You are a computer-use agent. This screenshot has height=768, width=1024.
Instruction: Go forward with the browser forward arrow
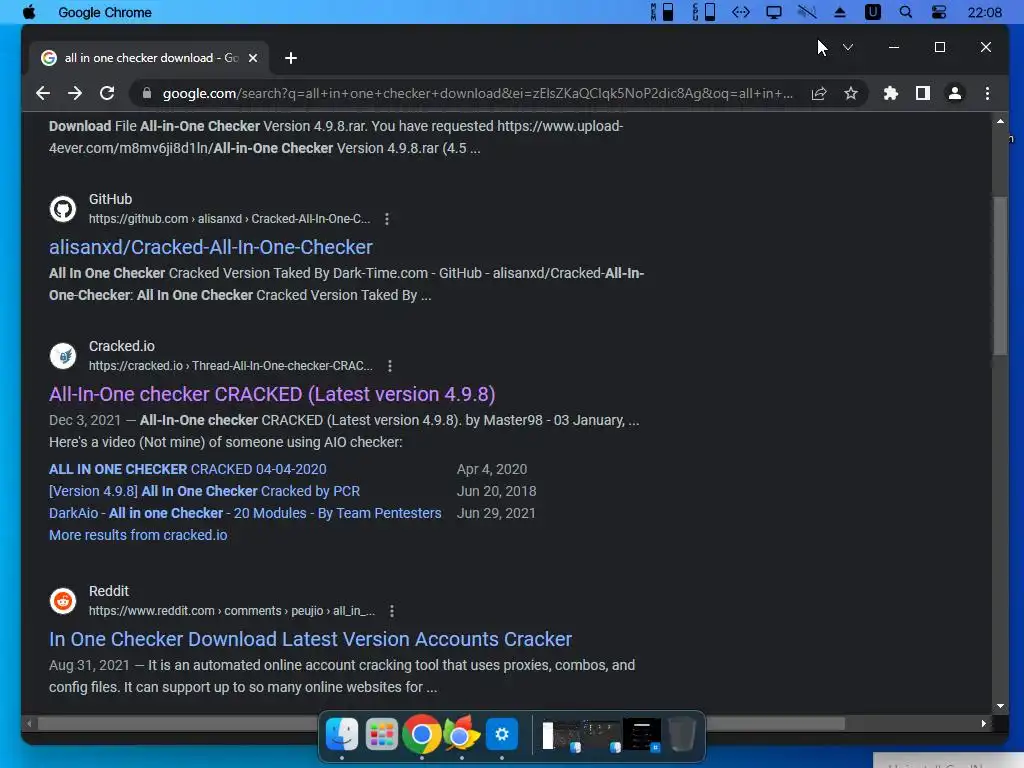(75, 93)
